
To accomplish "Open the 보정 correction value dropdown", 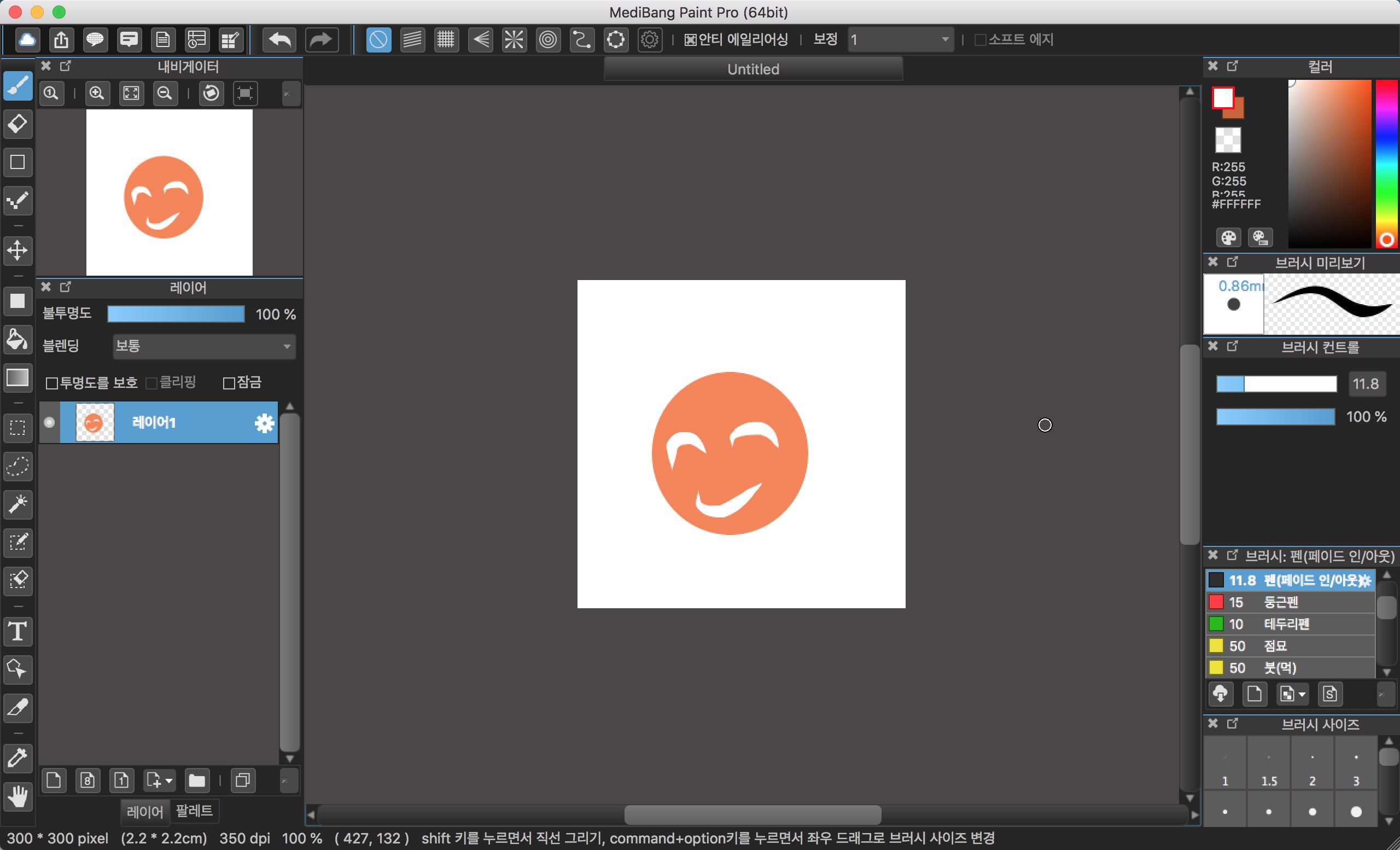I will 900,40.
